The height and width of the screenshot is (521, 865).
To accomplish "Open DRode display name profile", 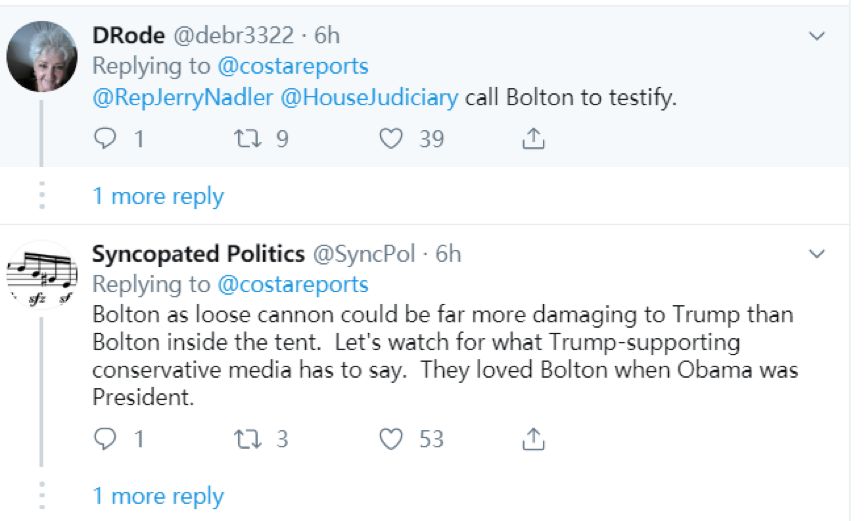I will (127, 36).
